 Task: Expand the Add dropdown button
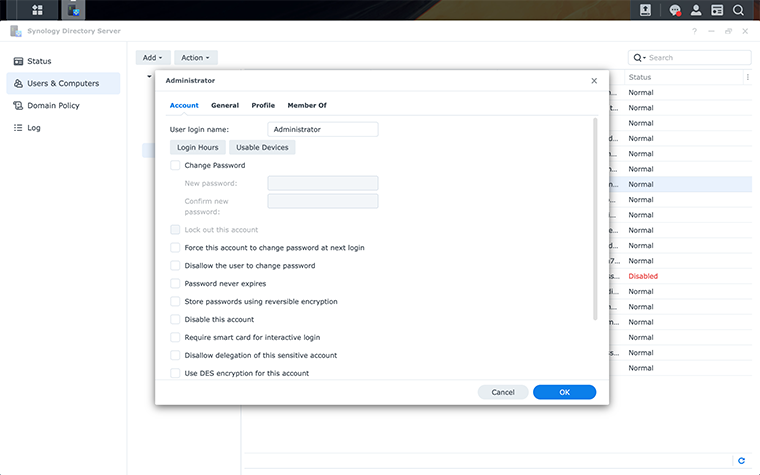click(152, 58)
